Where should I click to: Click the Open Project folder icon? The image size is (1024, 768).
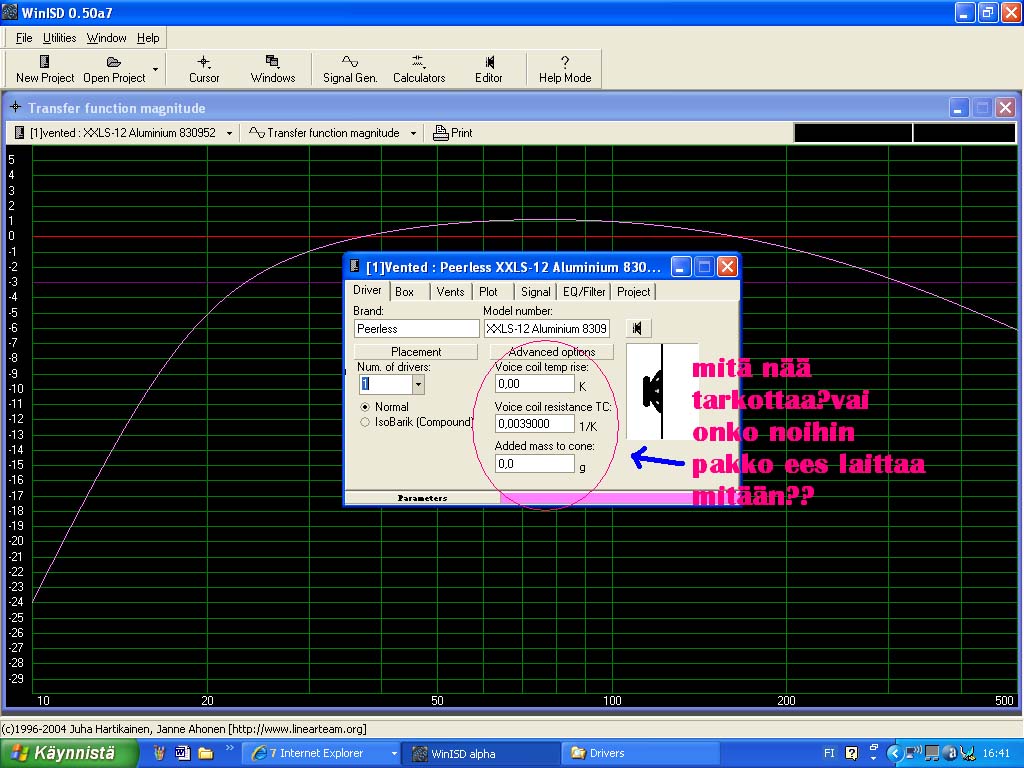tap(114, 62)
